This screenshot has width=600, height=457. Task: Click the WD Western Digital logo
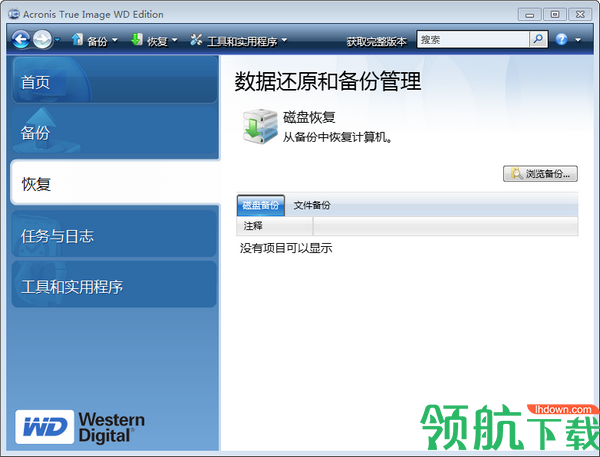[80, 427]
